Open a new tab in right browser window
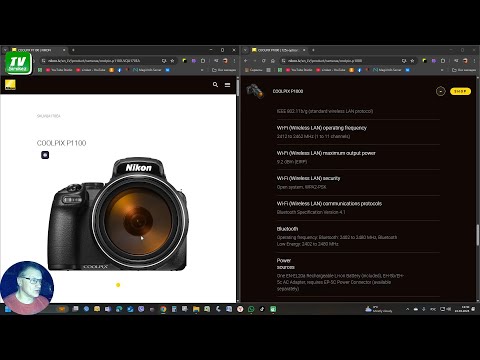 click(x=313, y=50)
